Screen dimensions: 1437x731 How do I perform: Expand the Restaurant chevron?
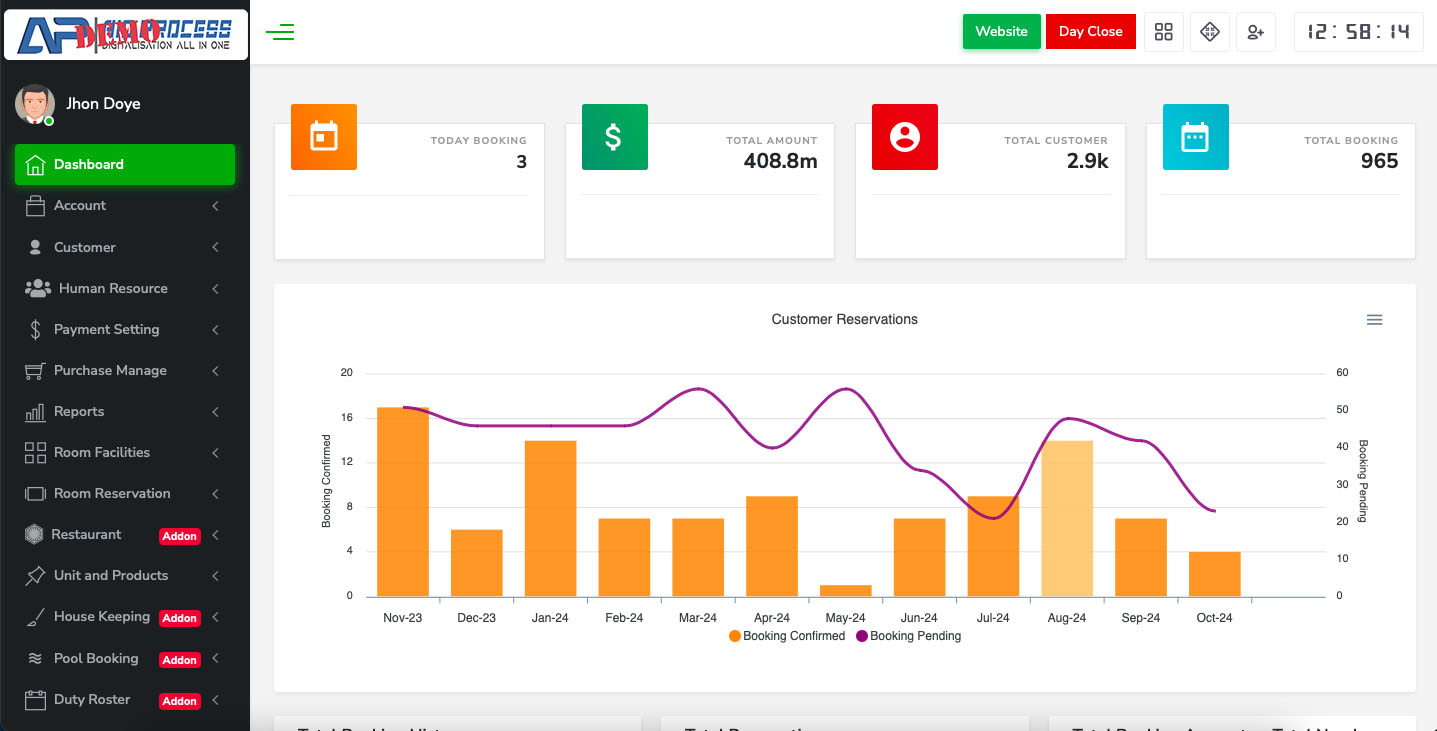pos(215,535)
